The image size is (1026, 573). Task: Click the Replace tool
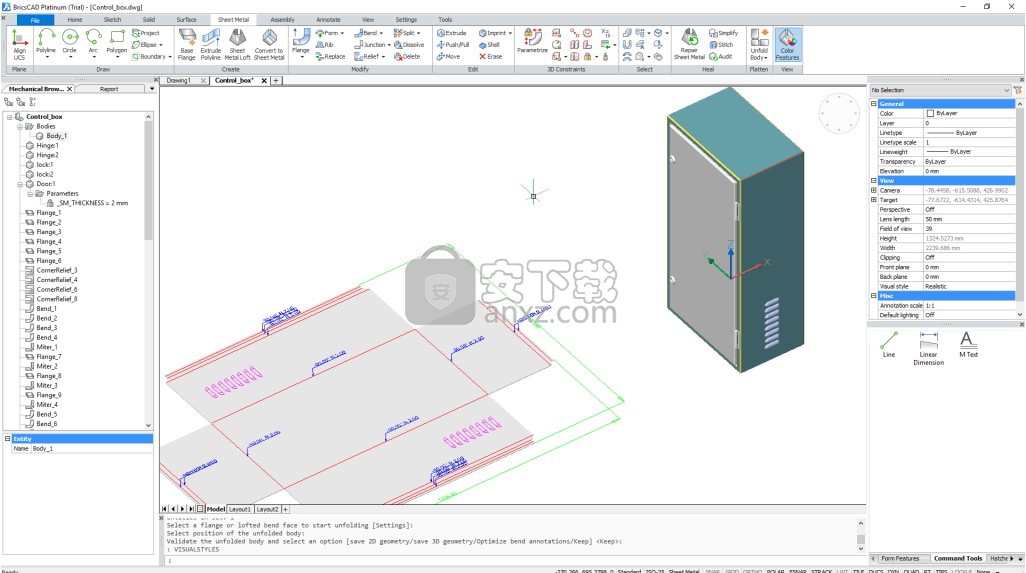click(x=330, y=56)
